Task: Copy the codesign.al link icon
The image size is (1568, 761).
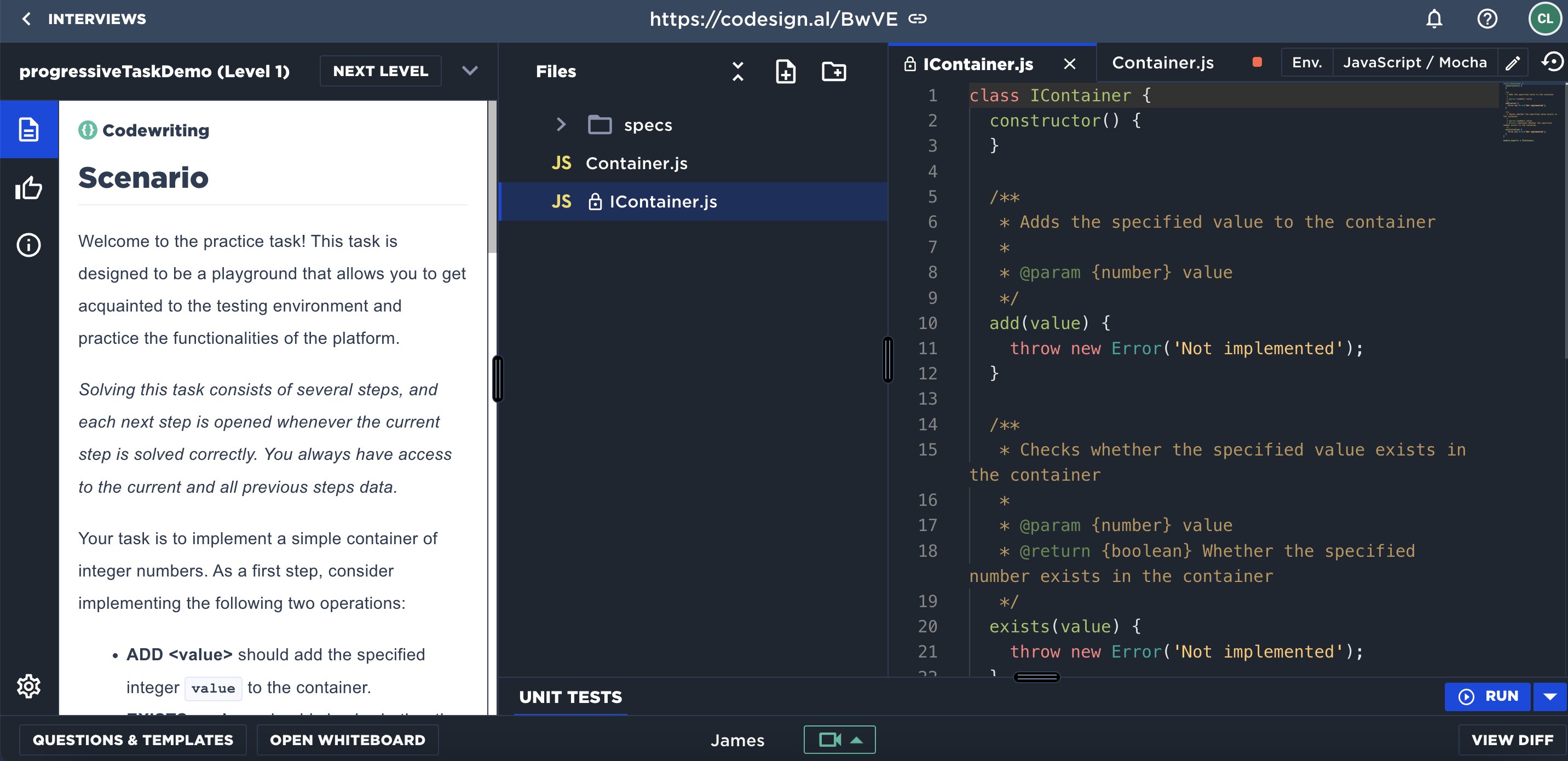Action: click(x=917, y=19)
